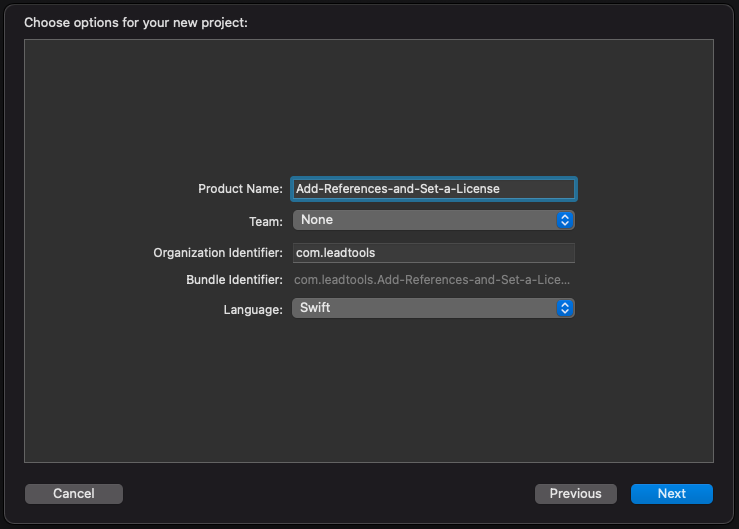Click the "Organization Identifier:" label

pos(218,253)
